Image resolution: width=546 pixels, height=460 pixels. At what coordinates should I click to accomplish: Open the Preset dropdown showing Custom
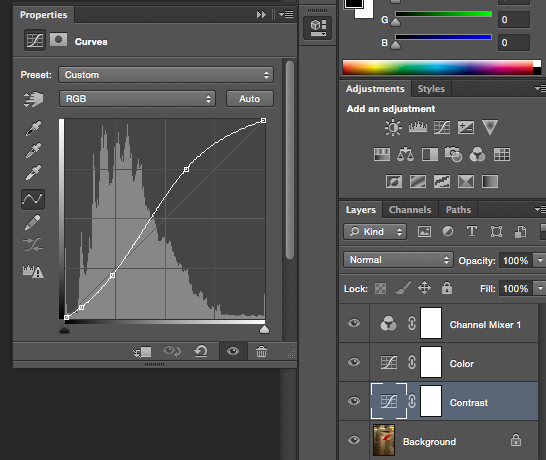click(166, 75)
